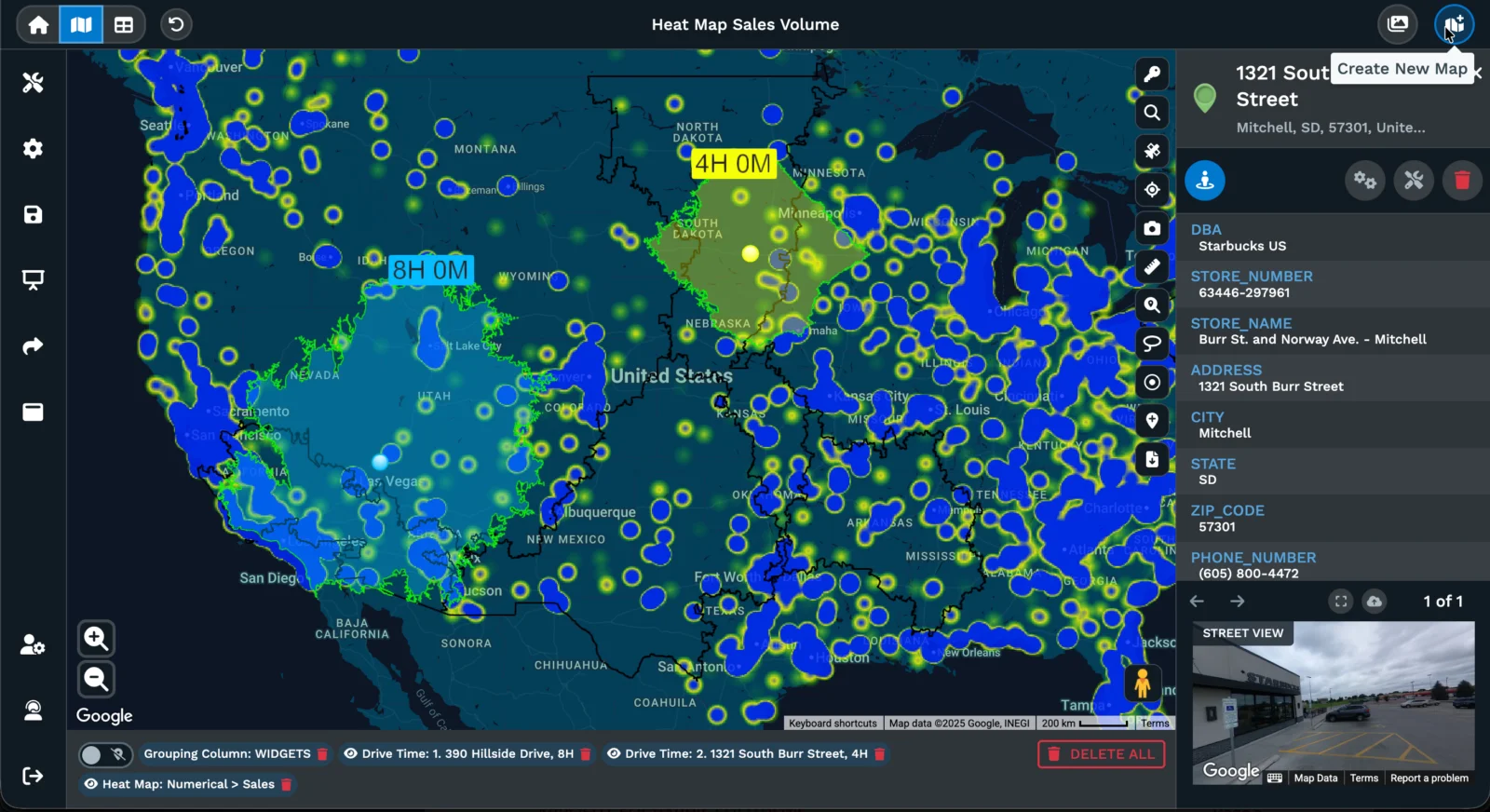This screenshot has height=812, width=1490.
Task: Open the map search magnifier tool
Action: (1152, 113)
